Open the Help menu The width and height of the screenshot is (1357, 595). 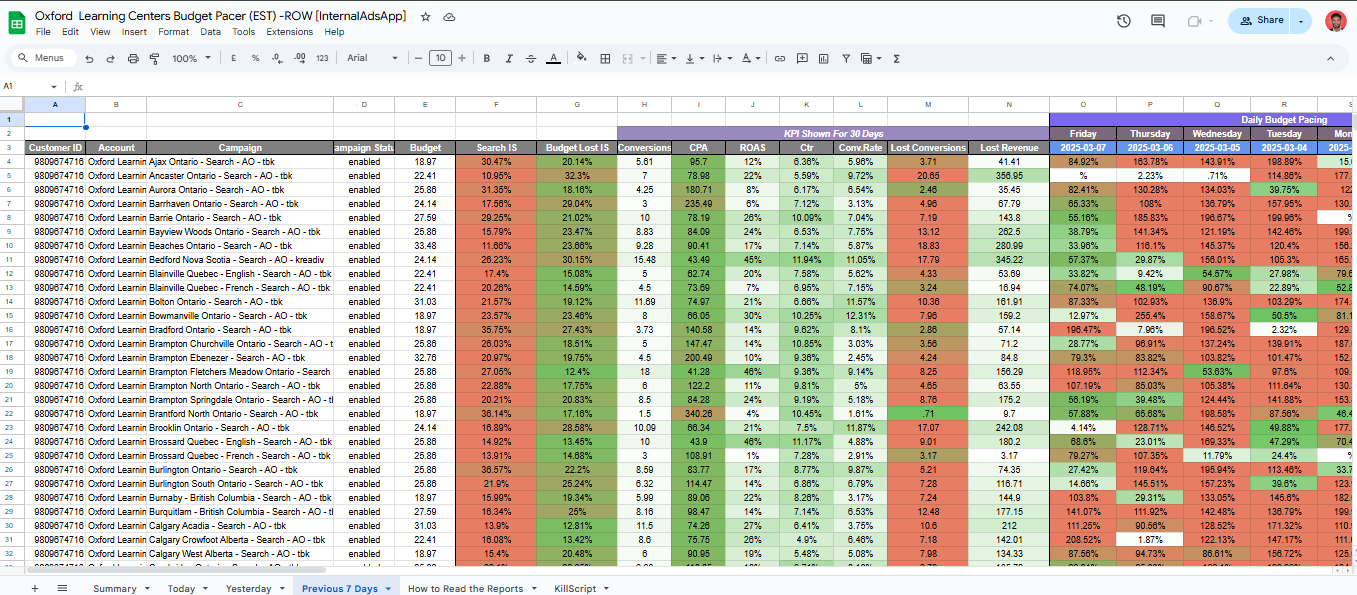coord(334,32)
